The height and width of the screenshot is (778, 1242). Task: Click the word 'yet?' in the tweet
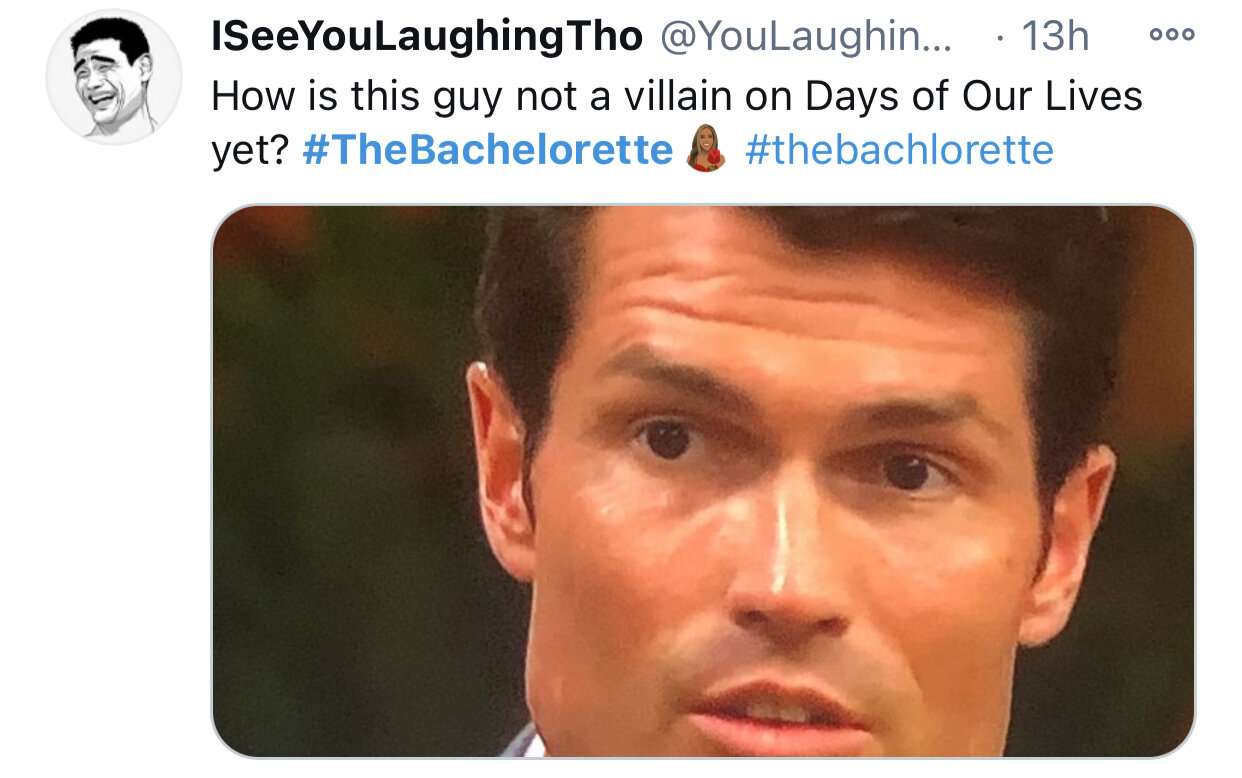point(251,150)
